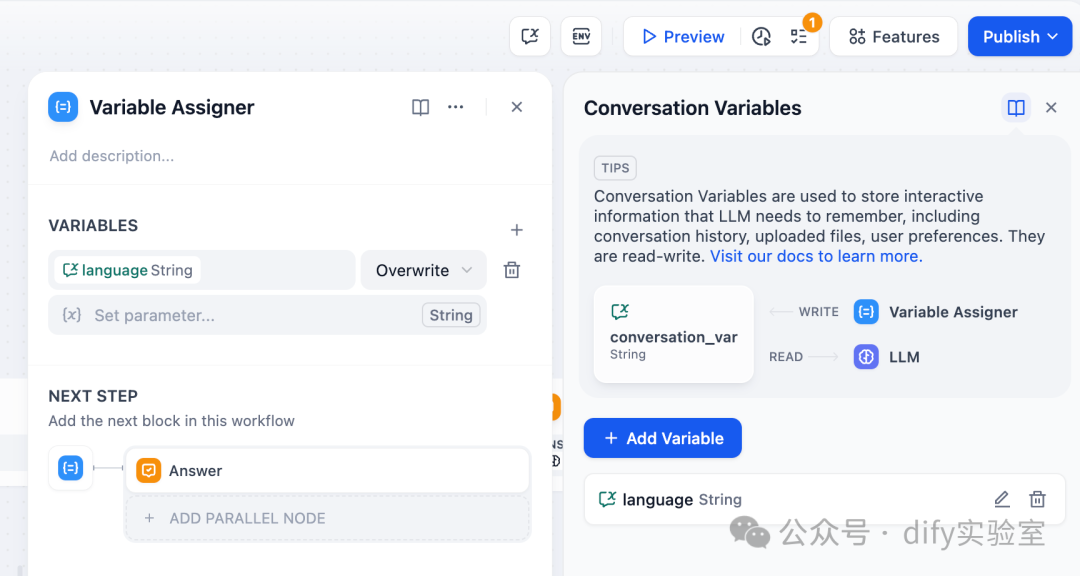The image size is (1080, 576).
Task: Edit the language conversation variable
Action: pyautogui.click(x=1002, y=499)
